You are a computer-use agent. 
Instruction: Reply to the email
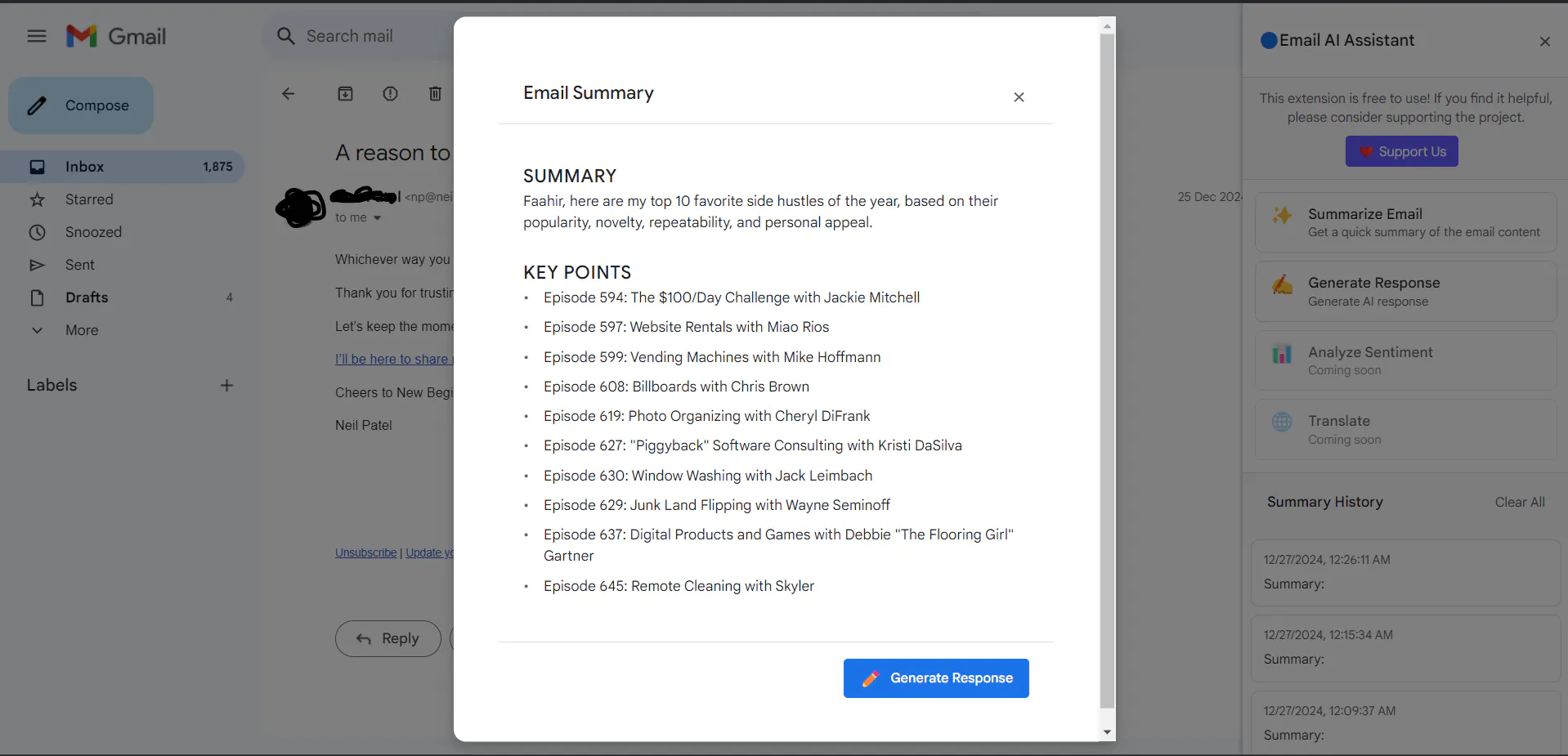388,638
